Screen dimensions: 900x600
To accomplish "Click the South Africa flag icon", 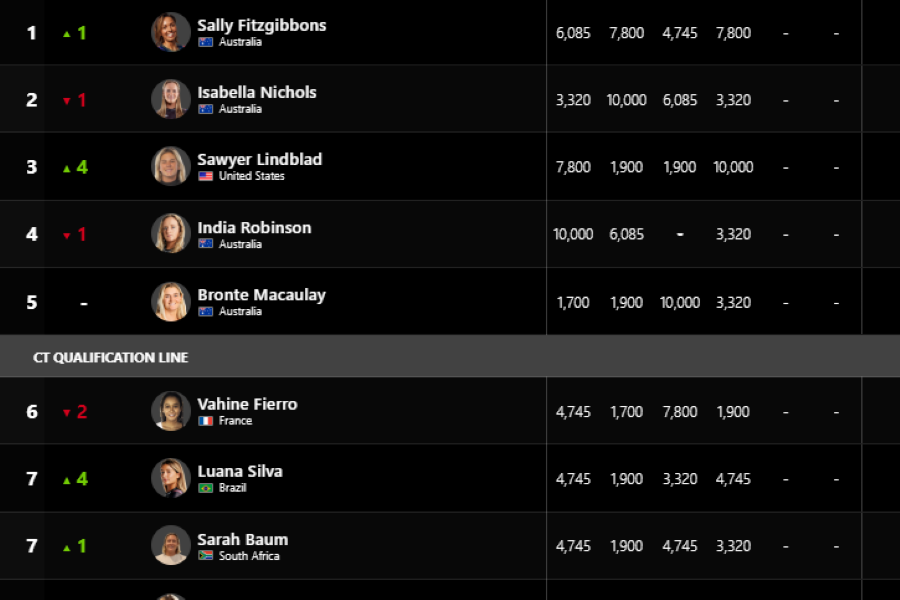I will [205, 556].
